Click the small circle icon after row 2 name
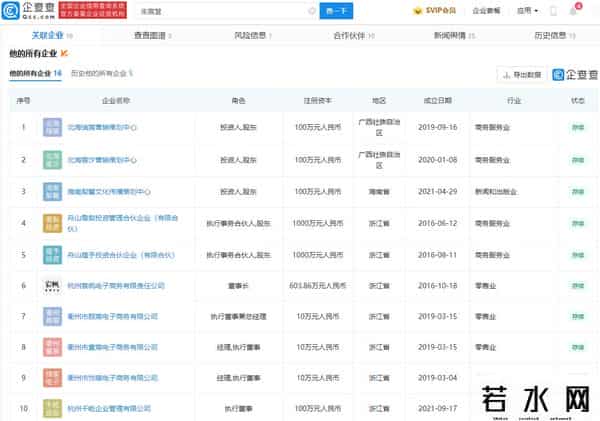The width and height of the screenshot is (600, 421). coord(134,160)
